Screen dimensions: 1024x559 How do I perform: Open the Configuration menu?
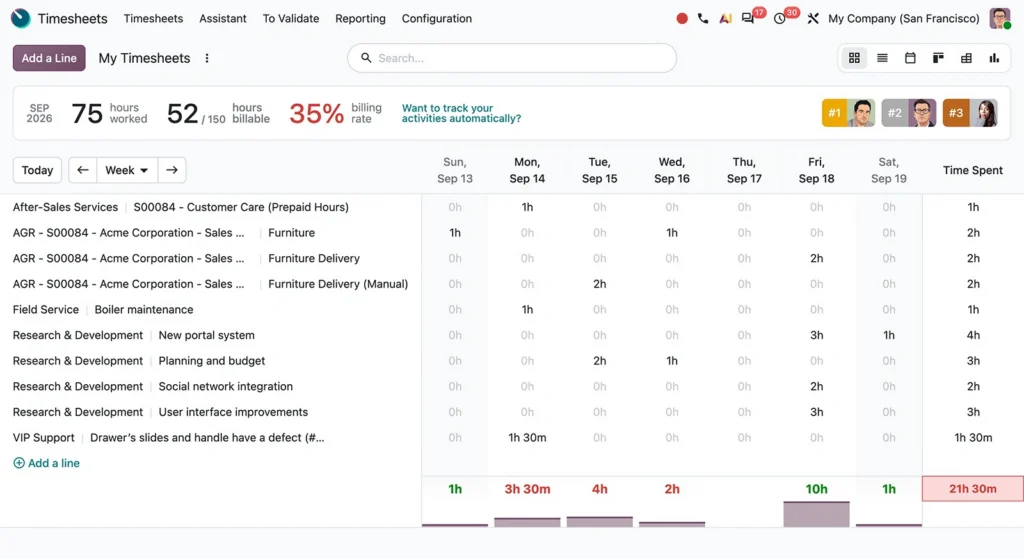click(437, 18)
